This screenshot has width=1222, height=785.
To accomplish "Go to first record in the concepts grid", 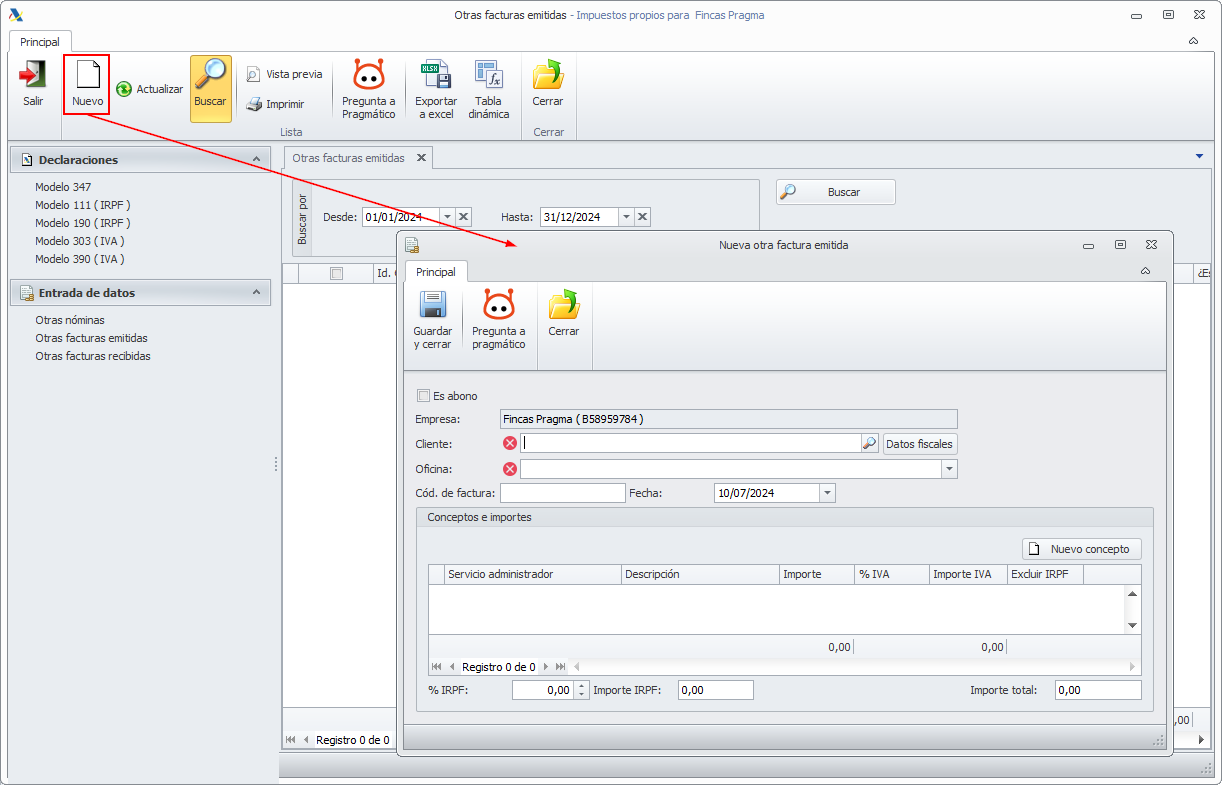I will point(437,667).
